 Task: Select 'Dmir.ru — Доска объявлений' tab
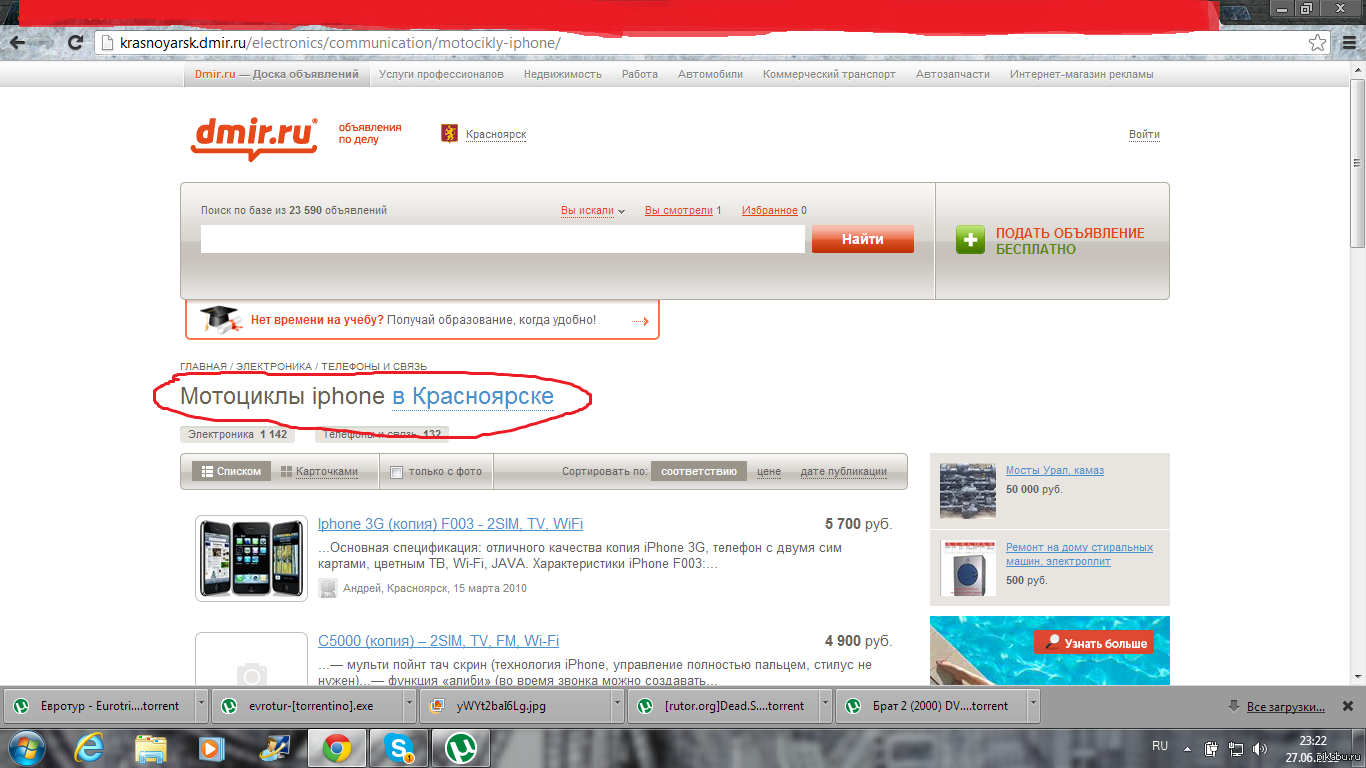(277, 74)
